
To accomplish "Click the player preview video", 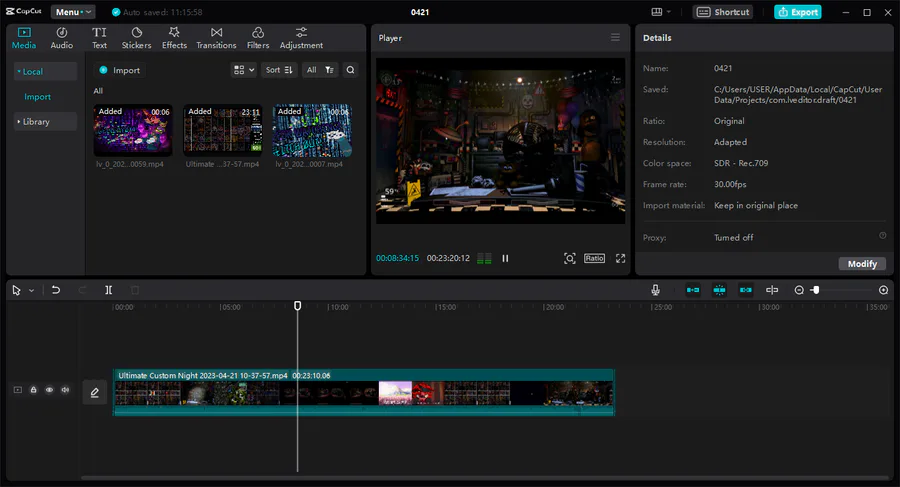I will (x=501, y=141).
